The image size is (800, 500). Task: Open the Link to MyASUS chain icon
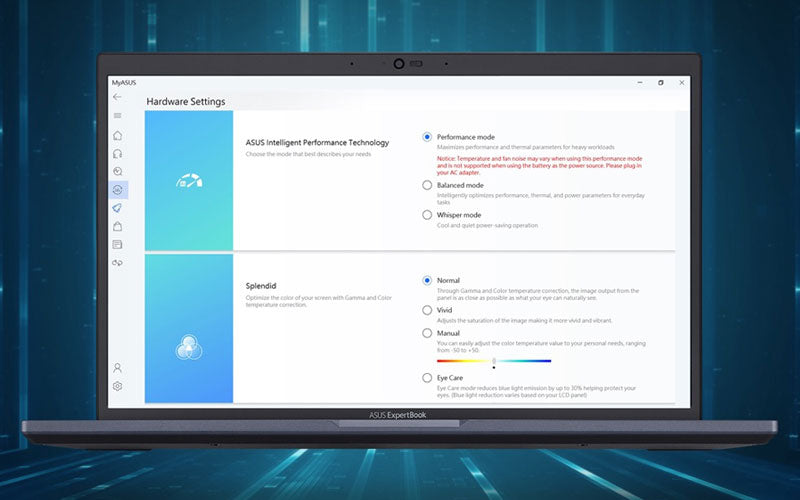tap(117, 262)
